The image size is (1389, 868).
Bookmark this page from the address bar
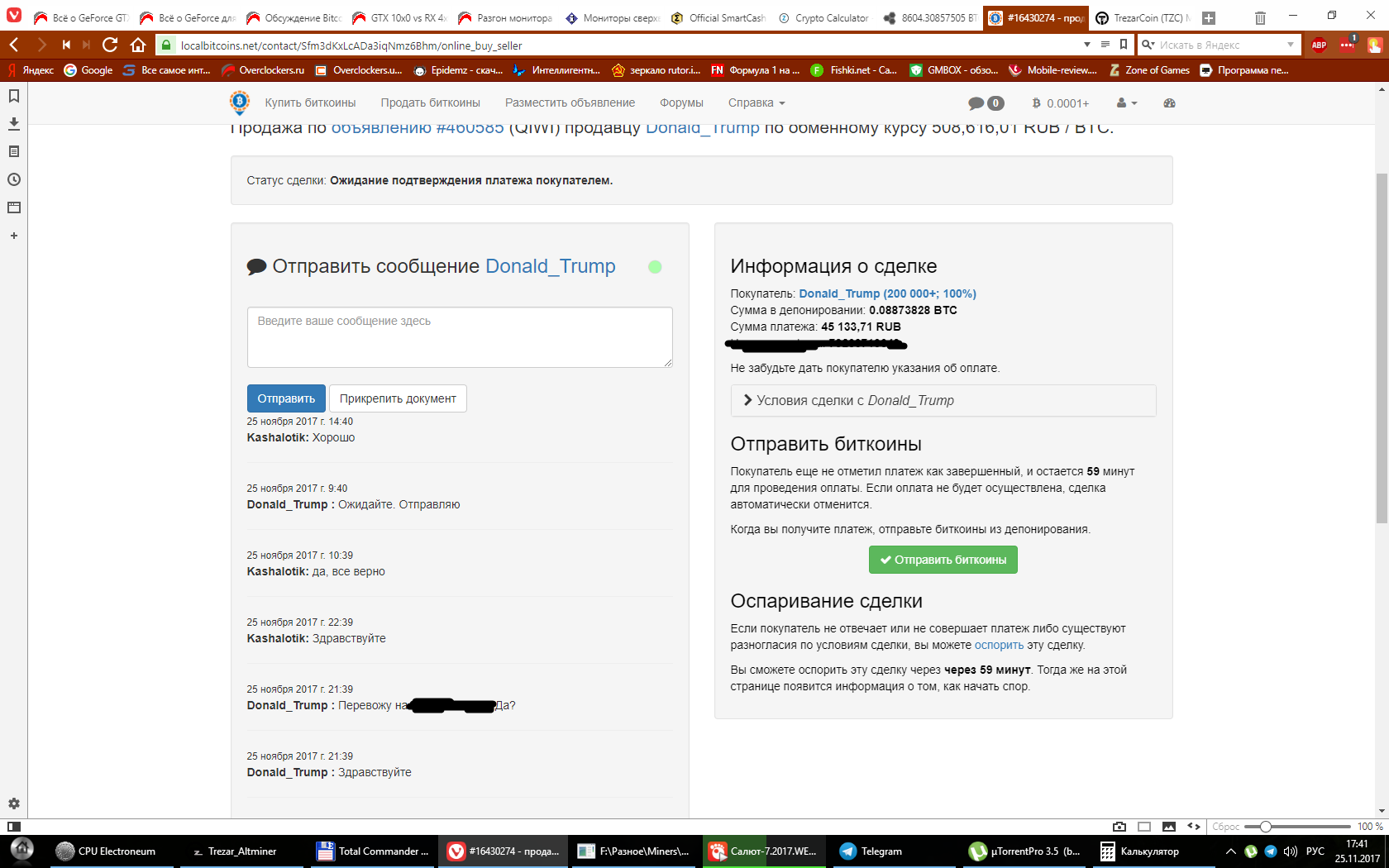(1124, 45)
